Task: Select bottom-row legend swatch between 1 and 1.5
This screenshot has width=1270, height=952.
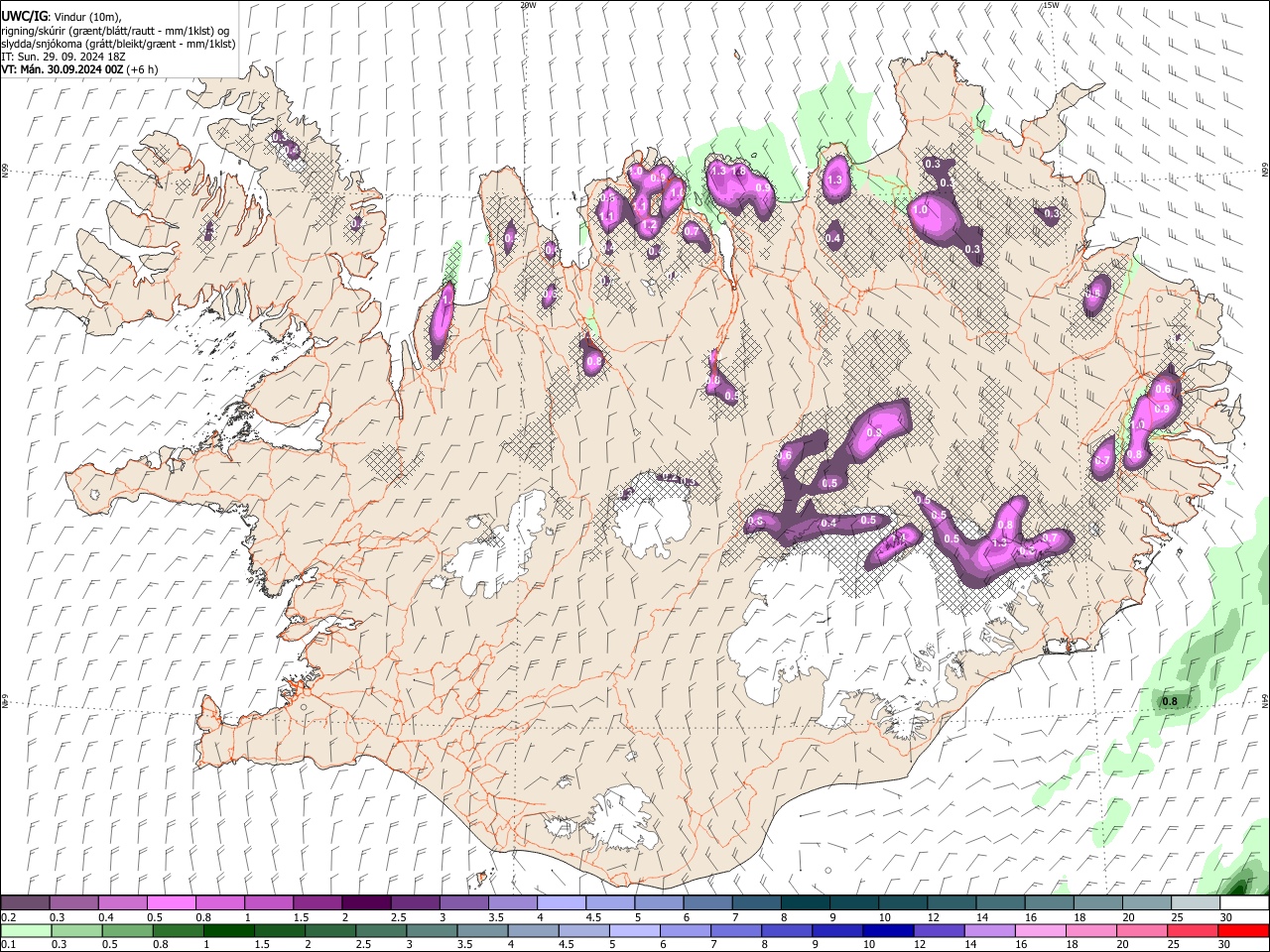Action: 229,930
